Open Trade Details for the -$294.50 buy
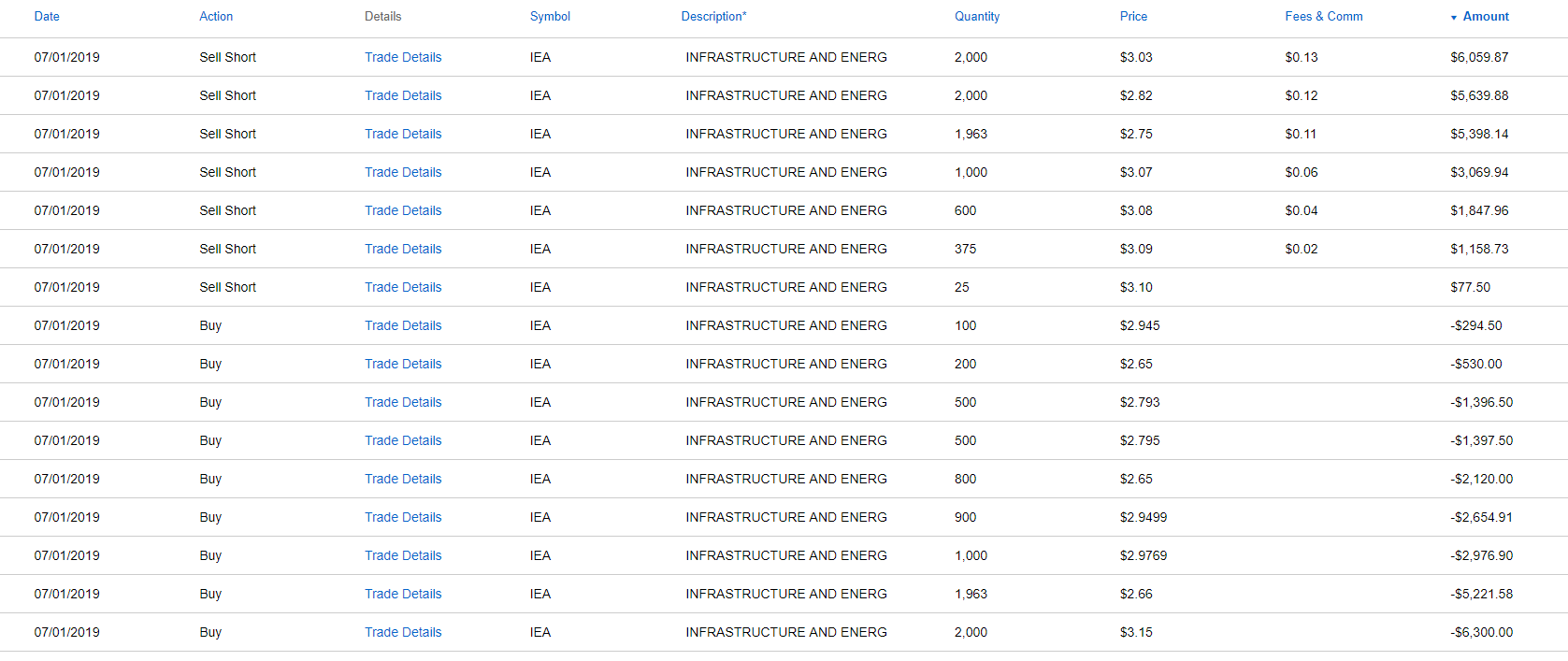The height and width of the screenshot is (661, 1568). coord(403,325)
